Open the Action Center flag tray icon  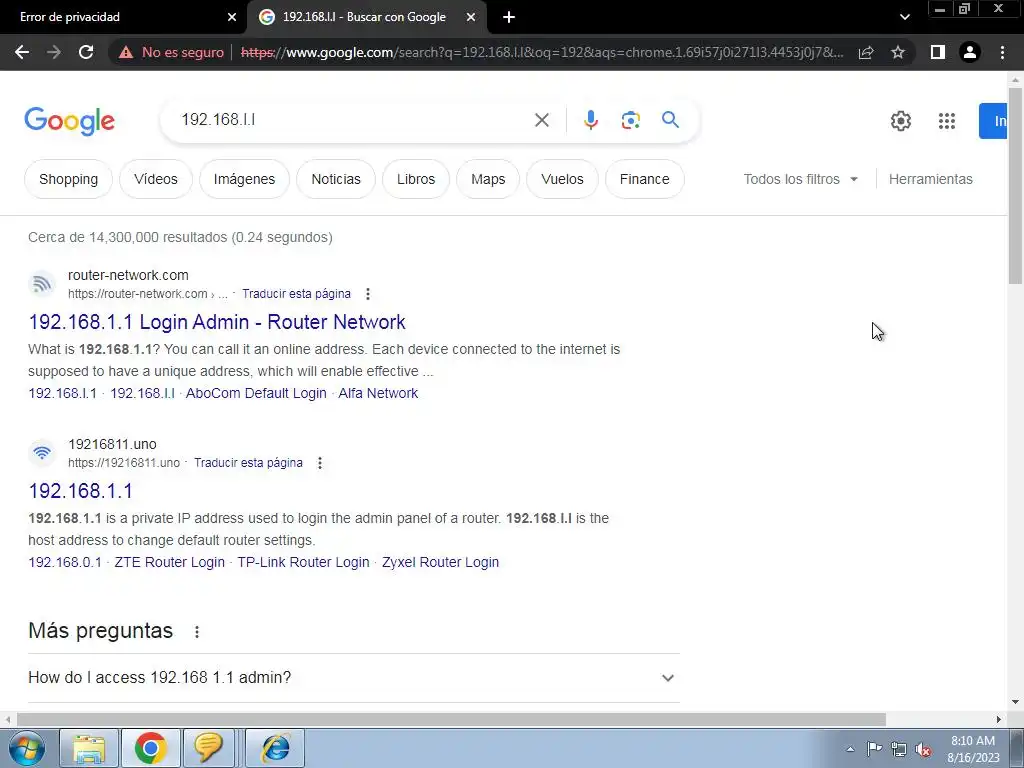tap(874, 748)
